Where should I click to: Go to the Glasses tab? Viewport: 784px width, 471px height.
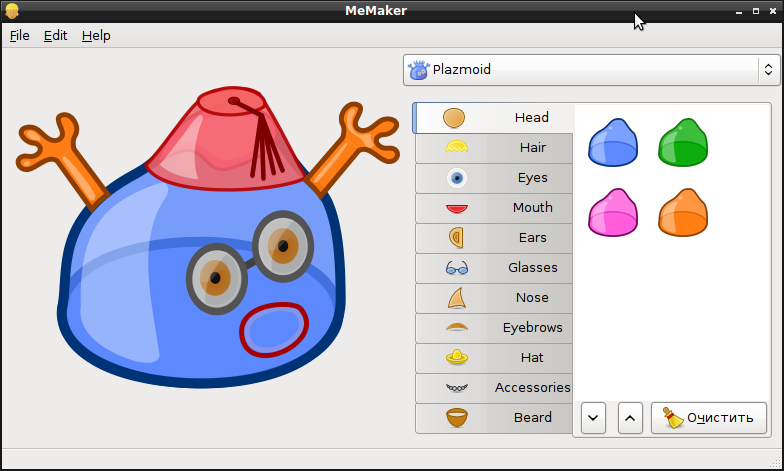tap(494, 268)
